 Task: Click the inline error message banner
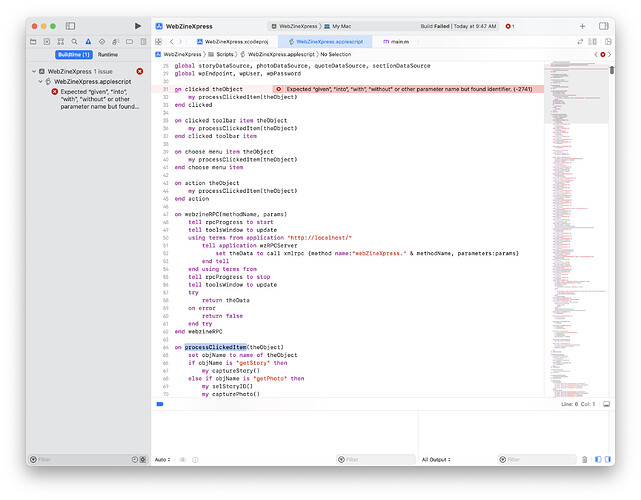409,89
